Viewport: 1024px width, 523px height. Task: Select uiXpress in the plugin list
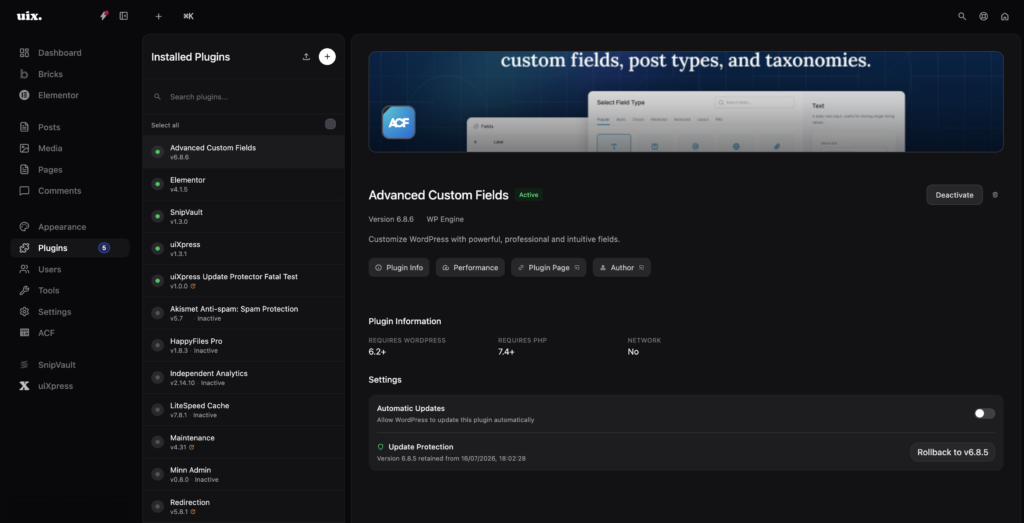pyautogui.click(x=243, y=249)
